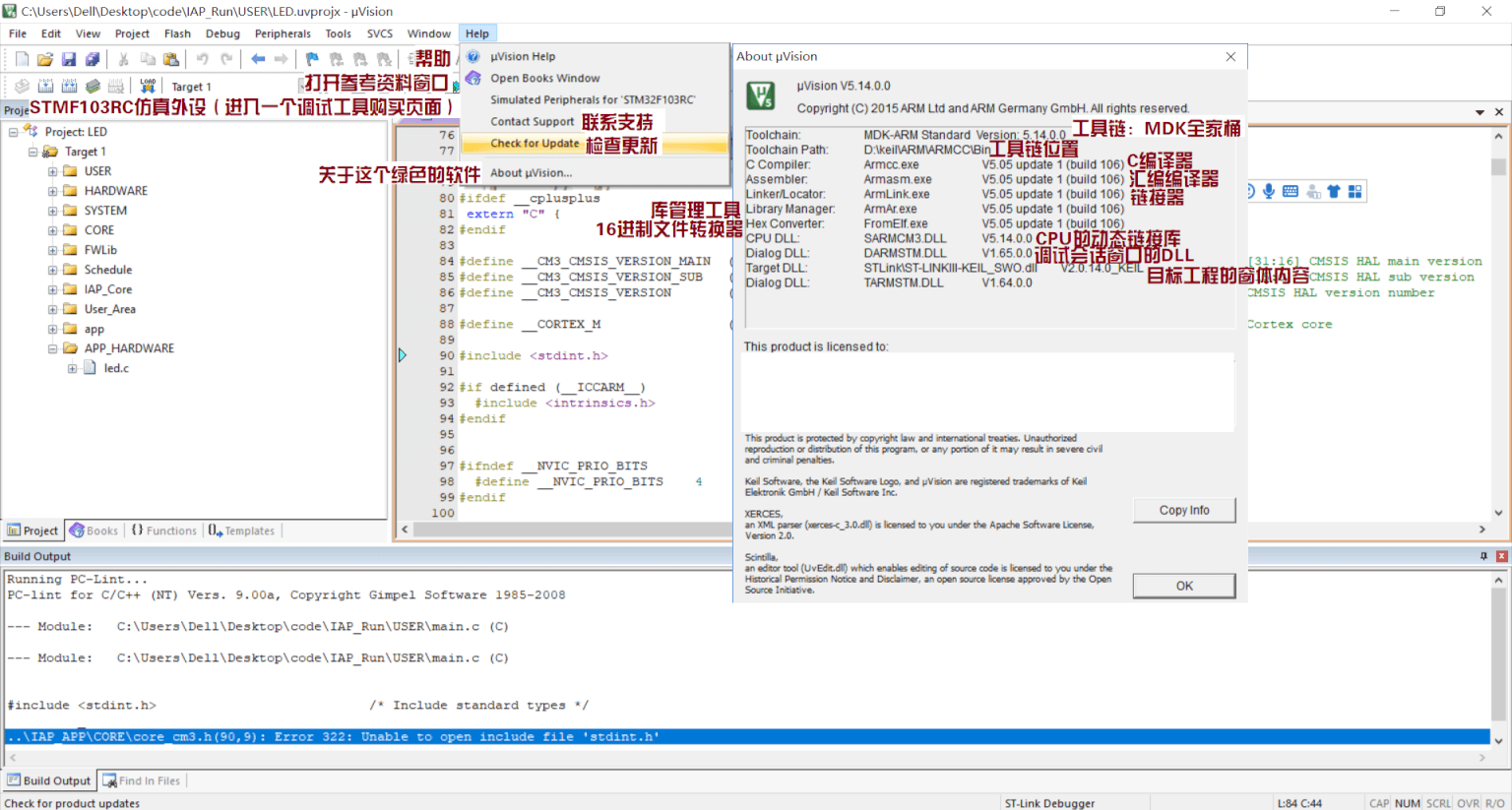Undo last edit using toolbar arrow
1512x810 pixels.
click(x=202, y=60)
